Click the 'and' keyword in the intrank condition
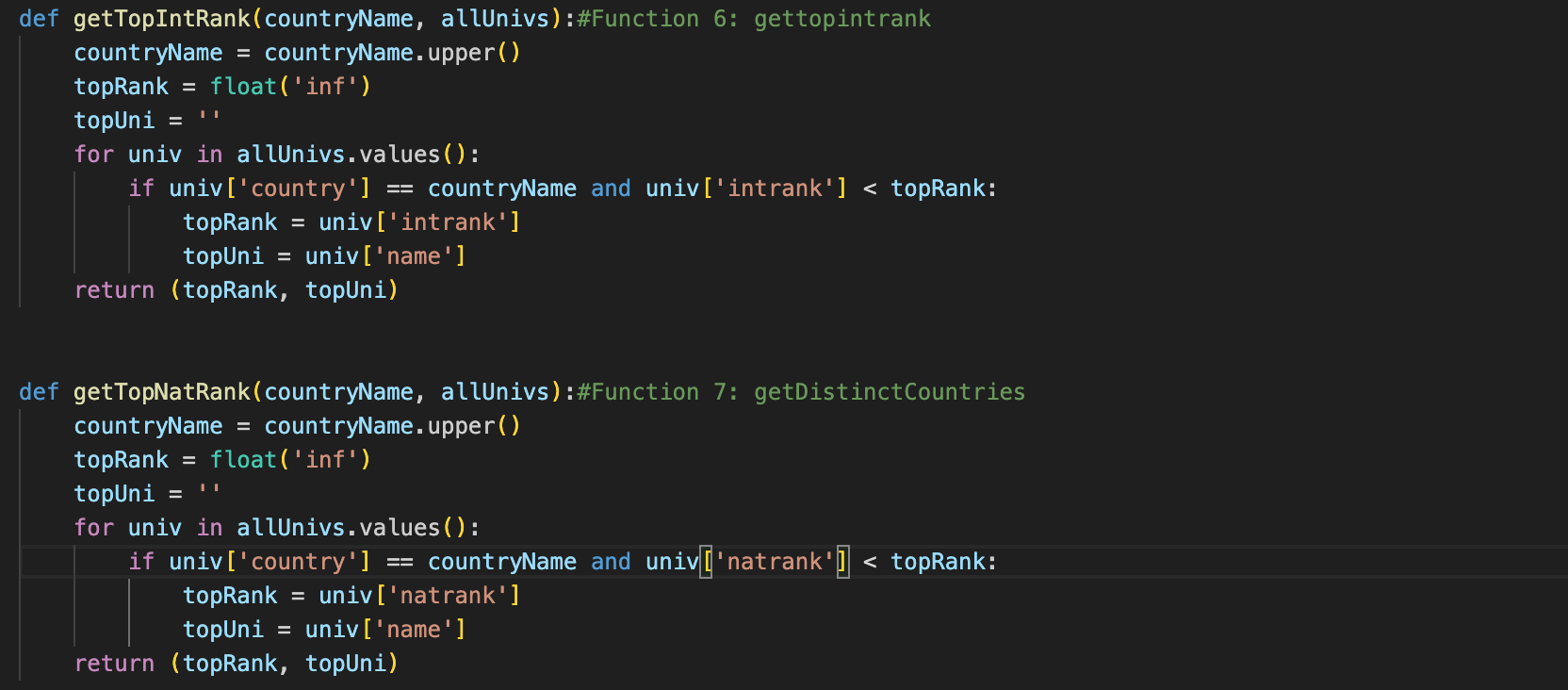Screen dimensions: 1568x690 click(611, 189)
